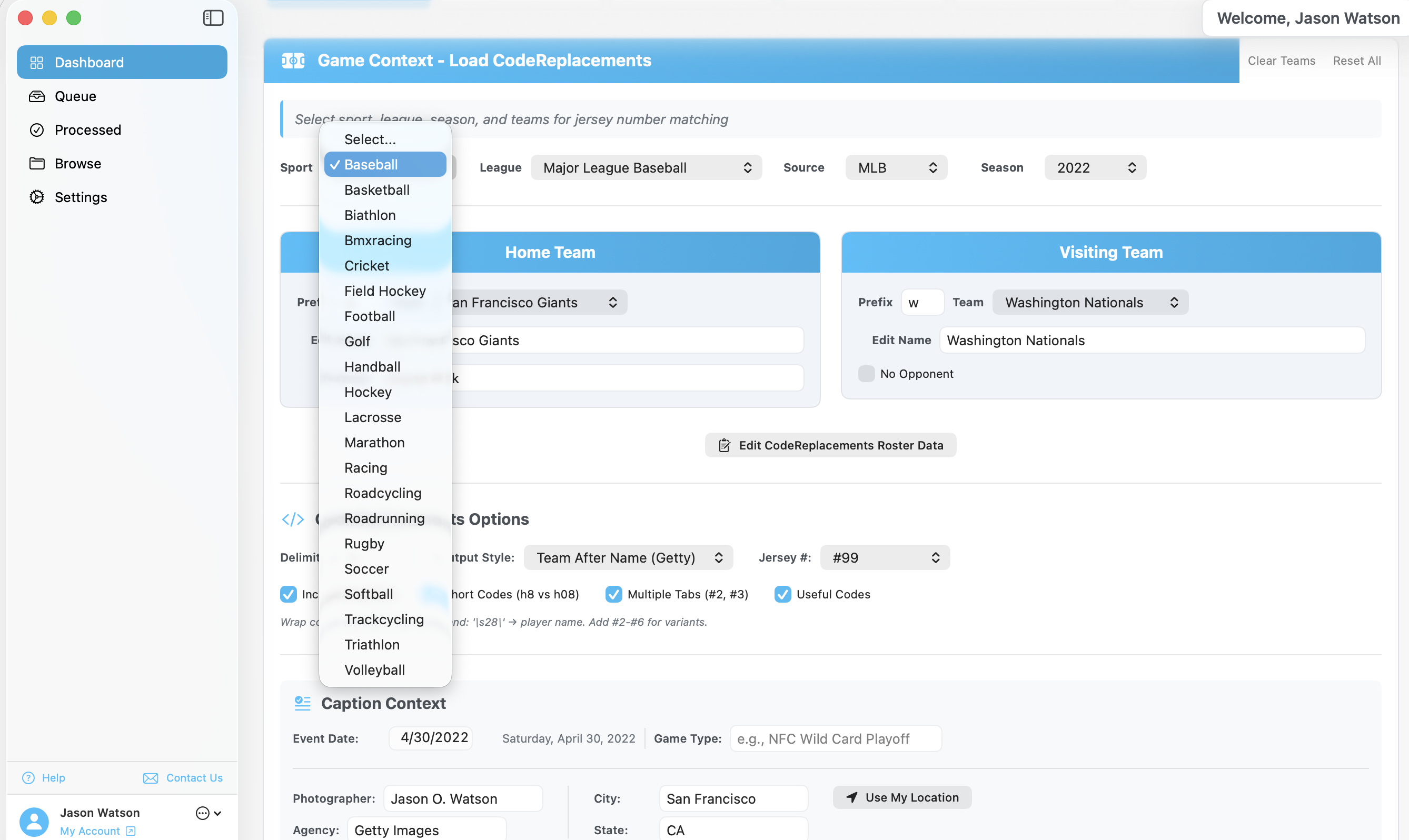The width and height of the screenshot is (1409, 840).
Task: Click the Processed checkmark icon
Action: tap(37, 130)
